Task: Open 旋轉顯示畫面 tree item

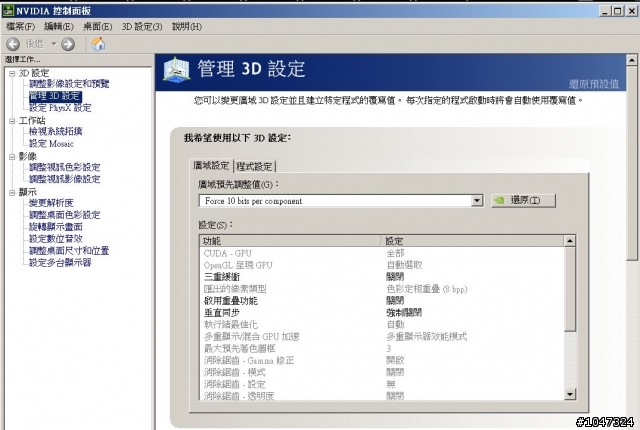Action: click(56, 227)
